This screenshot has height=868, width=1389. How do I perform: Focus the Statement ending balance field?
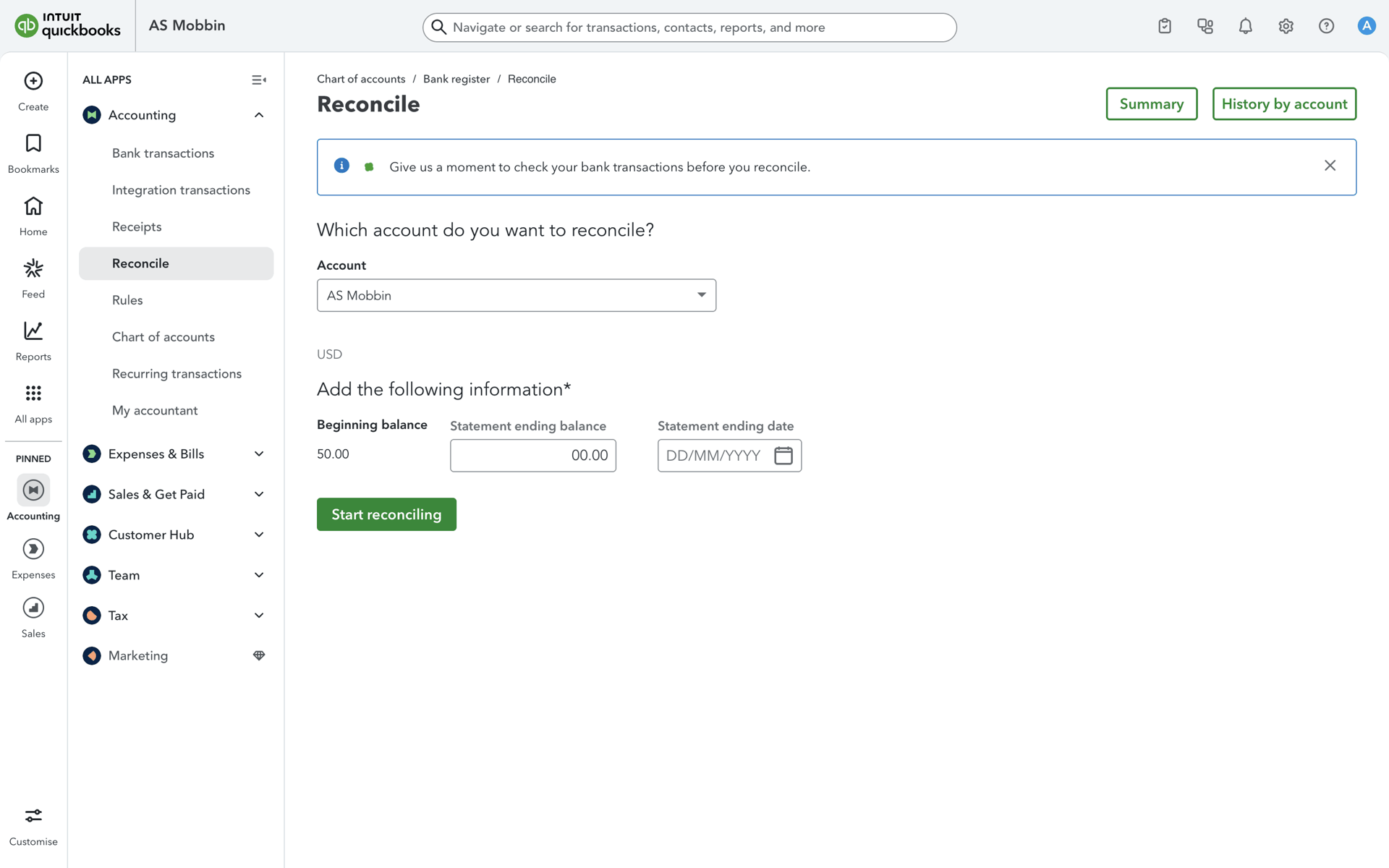coord(533,455)
